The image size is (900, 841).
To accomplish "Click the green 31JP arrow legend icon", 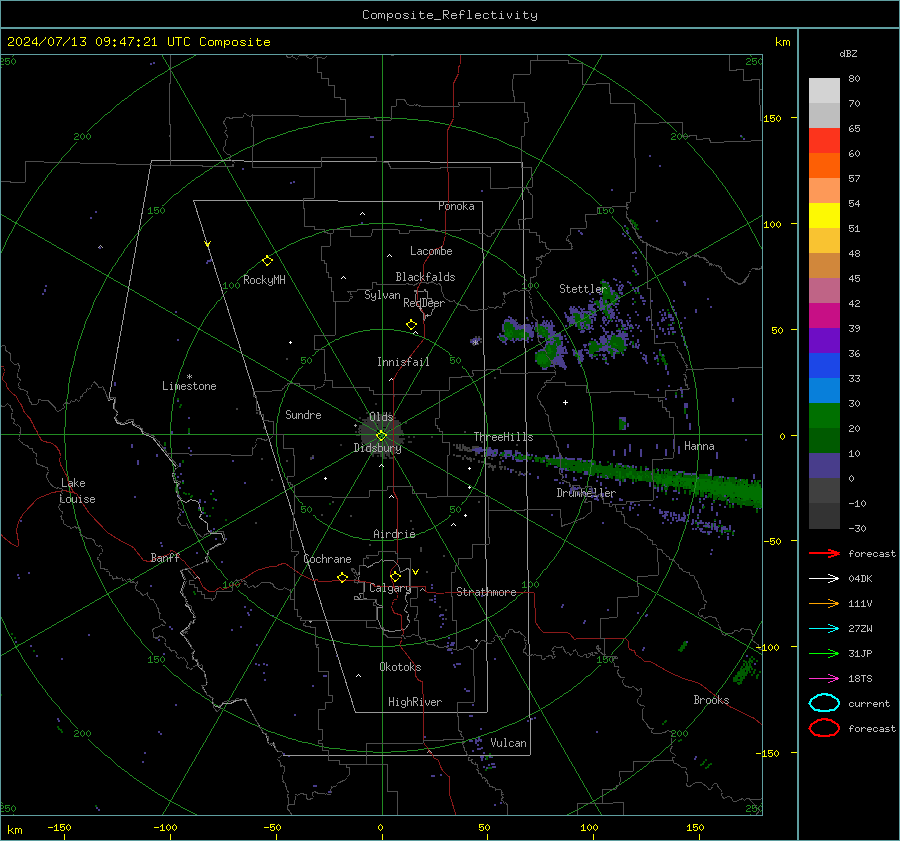I will [824, 653].
